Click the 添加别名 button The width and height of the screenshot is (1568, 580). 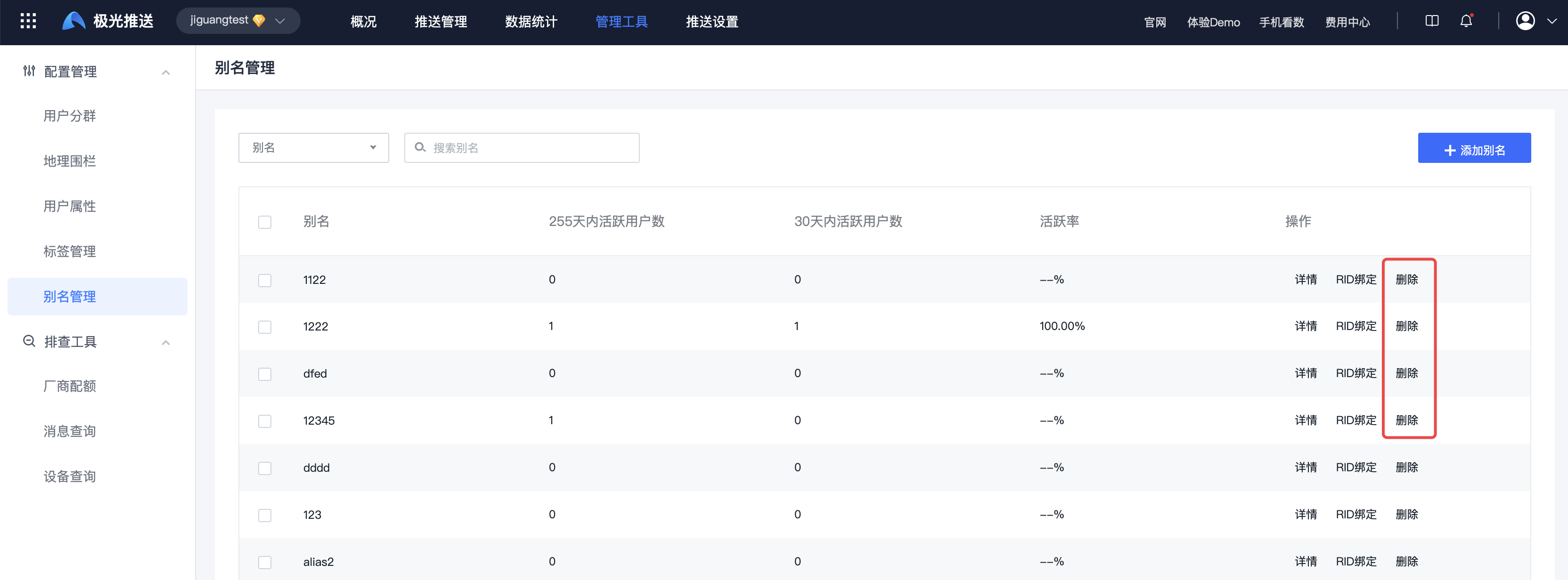[1474, 148]
